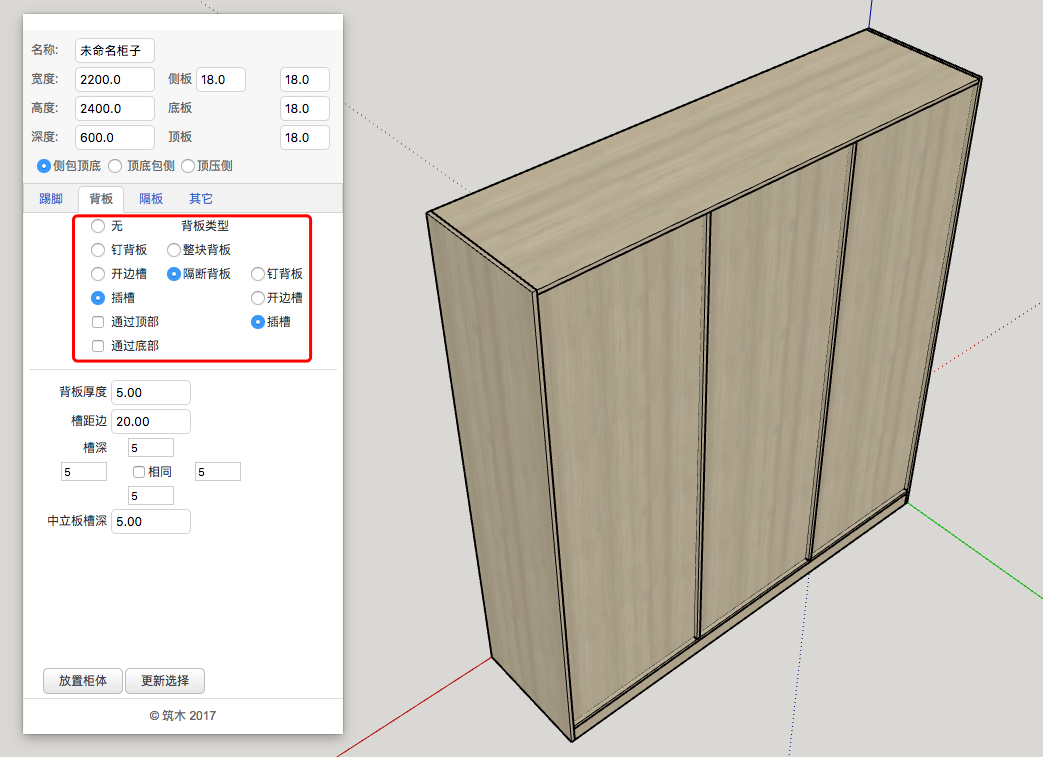This screenshot has height=757, width=1043.
Task: Select the 深度 depth input field
Action: pyautogui.click(x=114, y=137)
